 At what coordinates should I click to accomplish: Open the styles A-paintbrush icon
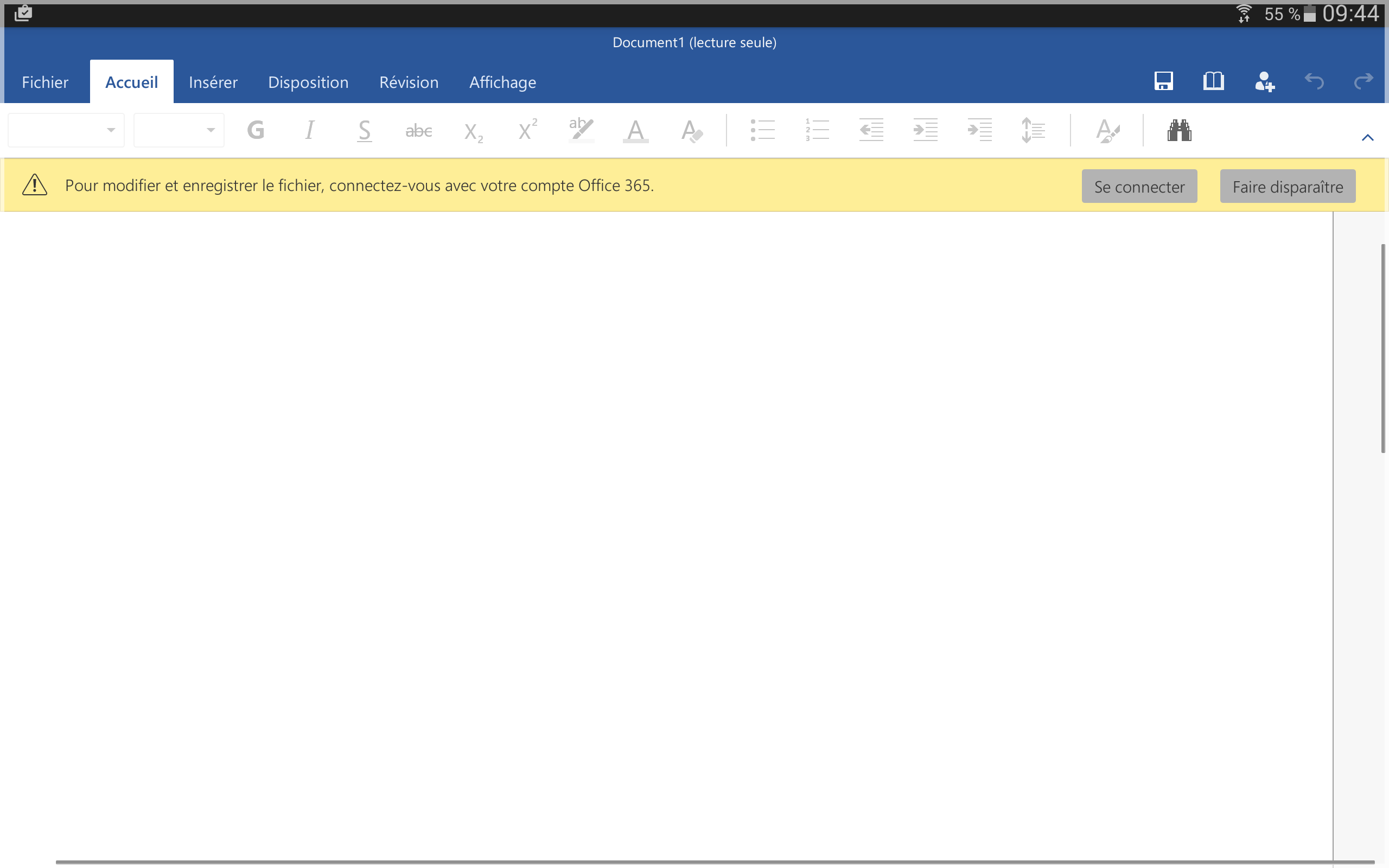click(1107, 130)
